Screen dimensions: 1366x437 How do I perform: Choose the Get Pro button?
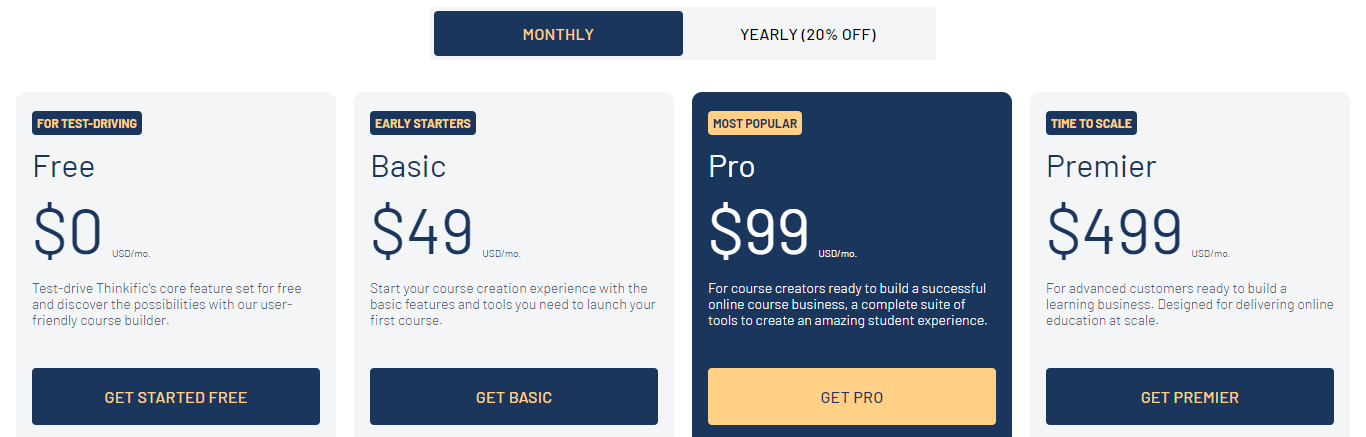(852, 397)
